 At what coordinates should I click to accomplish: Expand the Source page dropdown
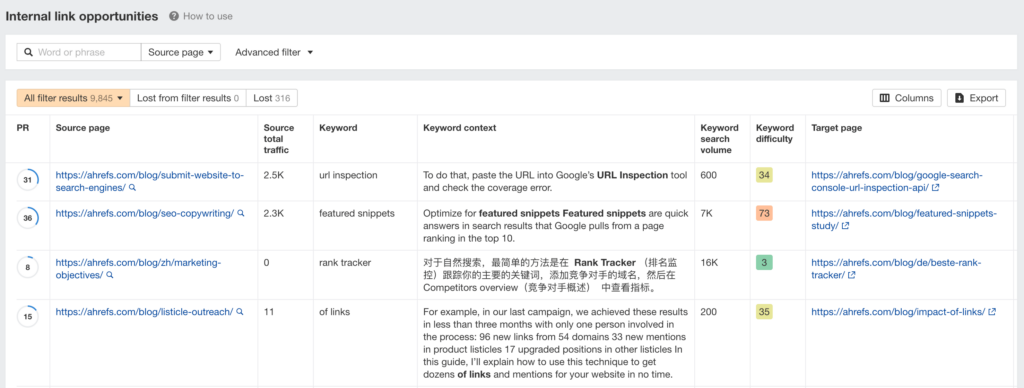[x=181, y=52]
